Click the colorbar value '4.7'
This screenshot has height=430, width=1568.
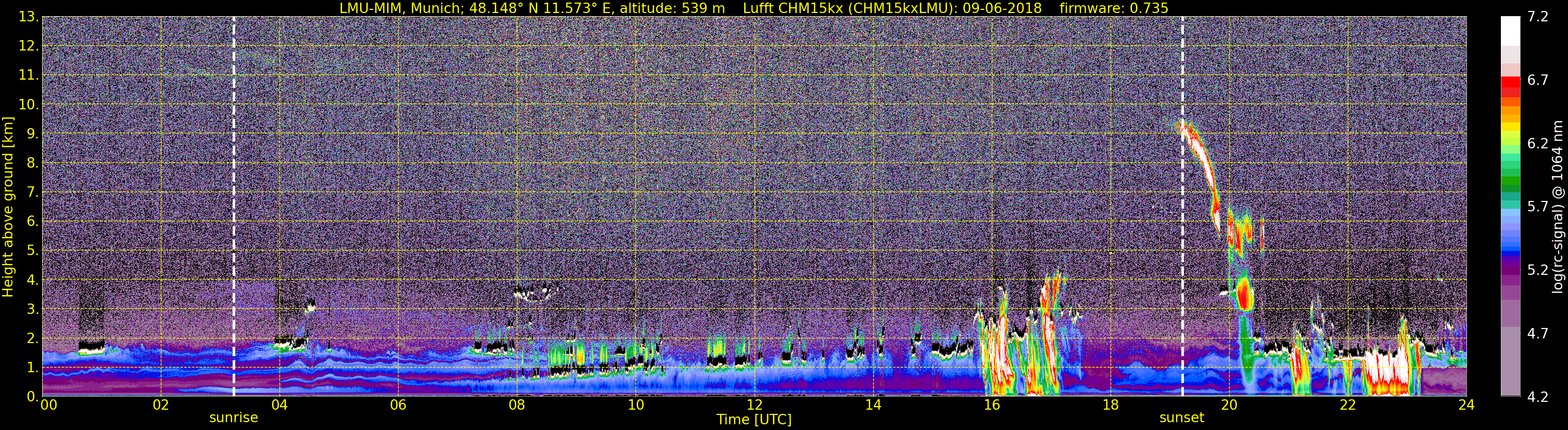coord(1538,333)
